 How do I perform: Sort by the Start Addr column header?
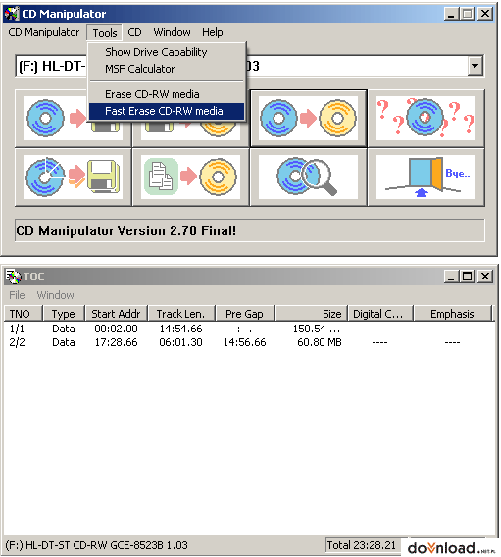(116, 314)
